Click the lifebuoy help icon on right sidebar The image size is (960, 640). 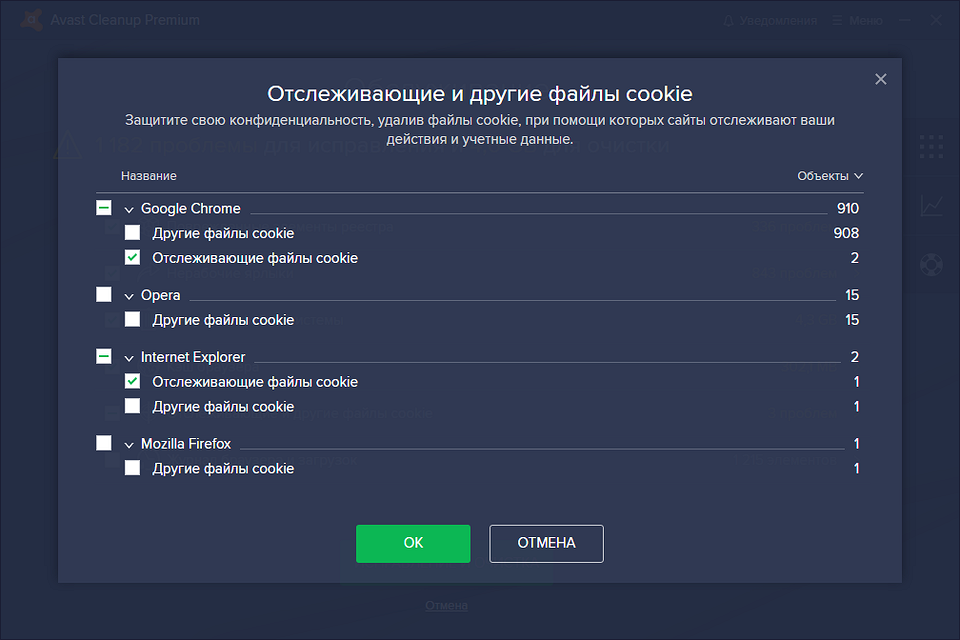931,265
